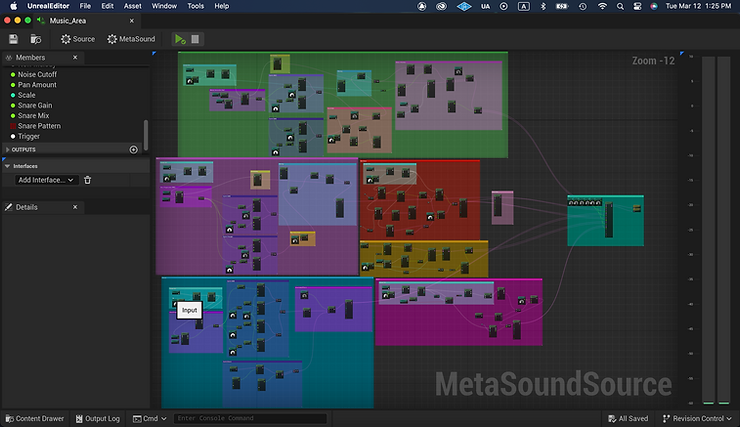Open the Help menu
Screen dimensions: 740x427
tap(221, 6)
